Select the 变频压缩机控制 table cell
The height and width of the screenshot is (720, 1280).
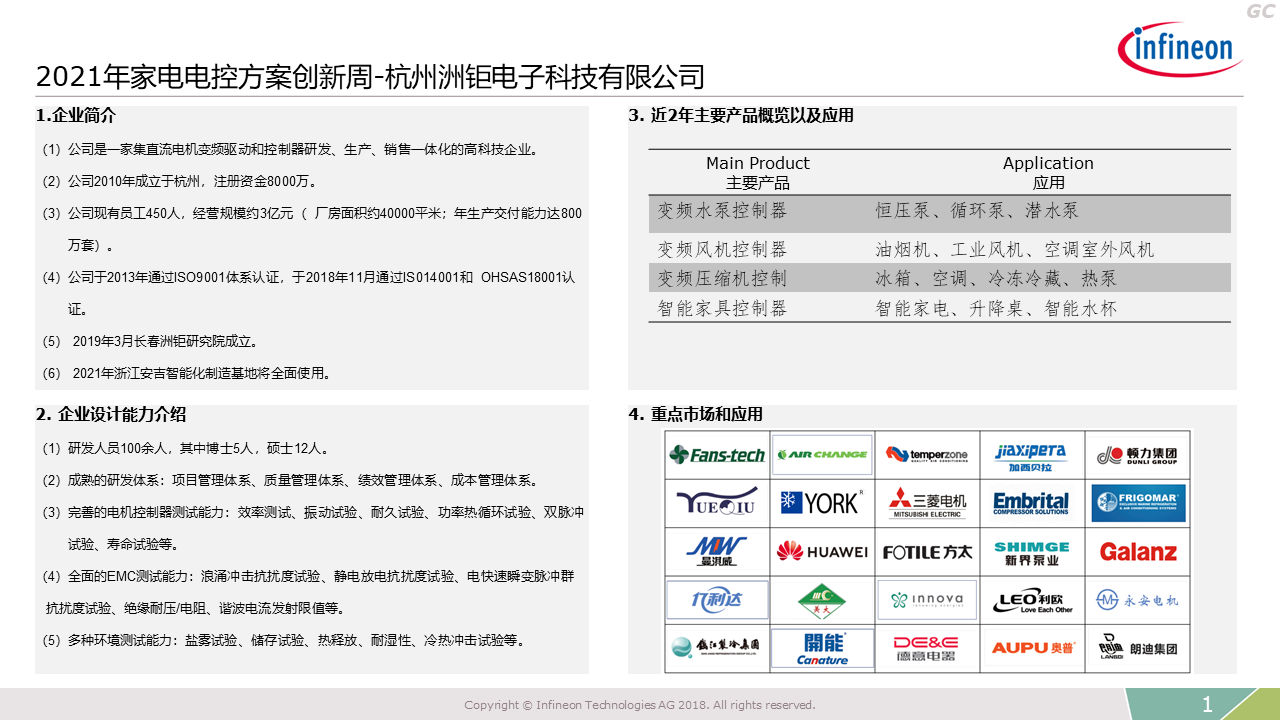(722, 278)
